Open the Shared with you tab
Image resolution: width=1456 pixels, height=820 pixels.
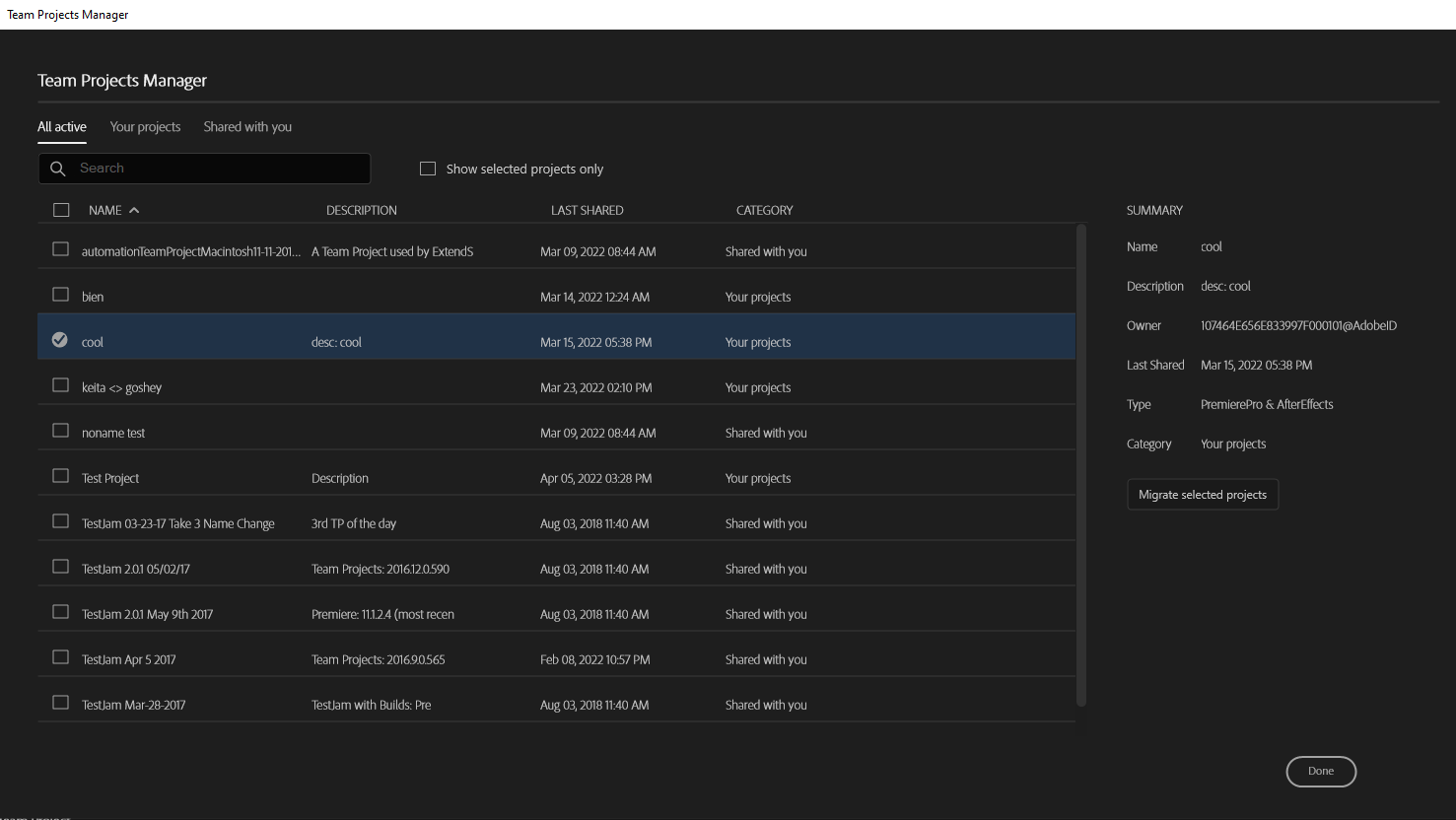[247, 126]
